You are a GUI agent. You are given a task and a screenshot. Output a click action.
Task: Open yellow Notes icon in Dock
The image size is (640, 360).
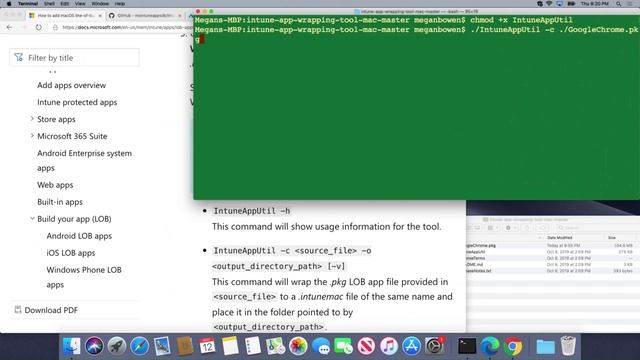tap(230, 346)
